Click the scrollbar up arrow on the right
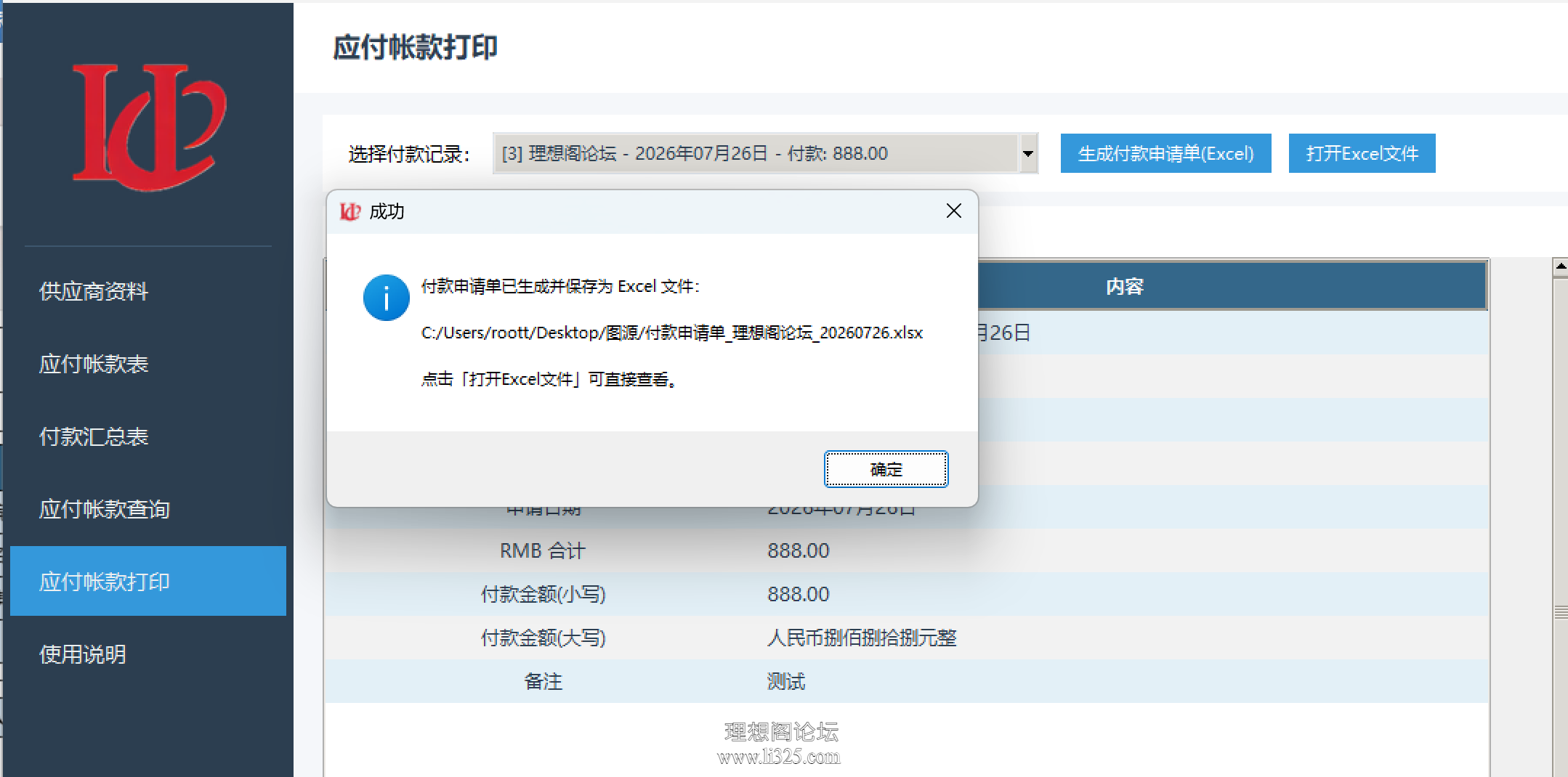This screenshot has height=777, width=1568. coord(1560,267)
